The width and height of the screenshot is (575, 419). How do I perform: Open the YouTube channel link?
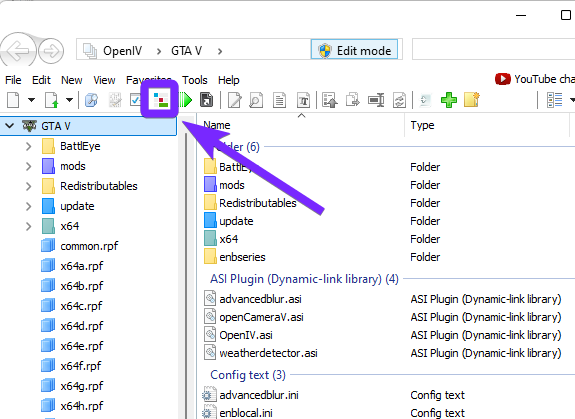pos(535,79)
